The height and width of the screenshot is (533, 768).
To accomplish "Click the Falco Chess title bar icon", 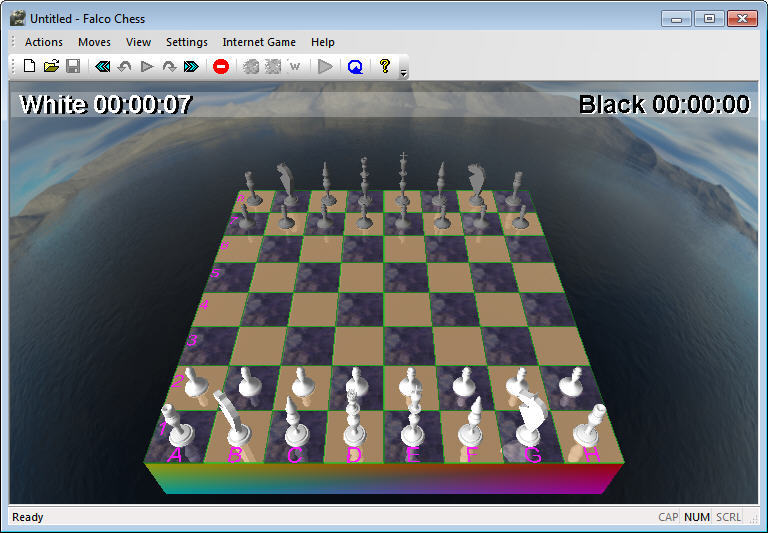I will tap(18, 18).
